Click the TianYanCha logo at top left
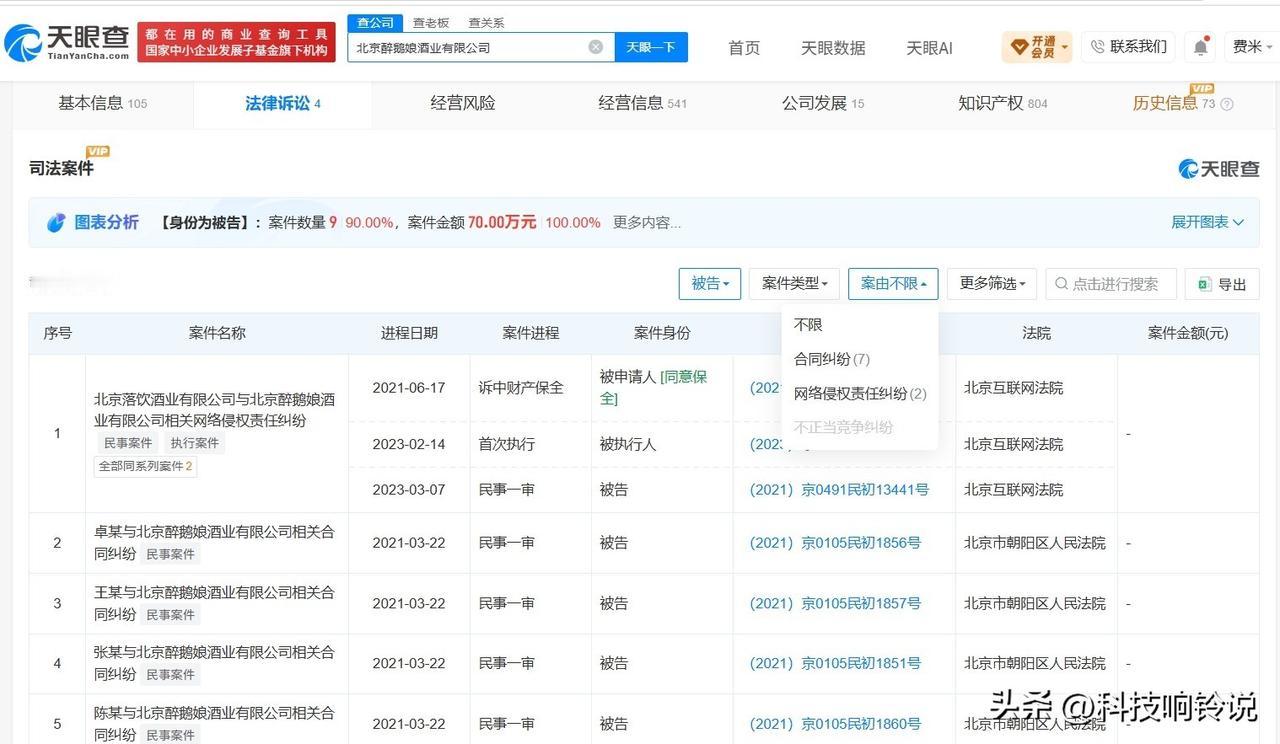The height and width of the screenshot is (744, 1280). (67, 42)
